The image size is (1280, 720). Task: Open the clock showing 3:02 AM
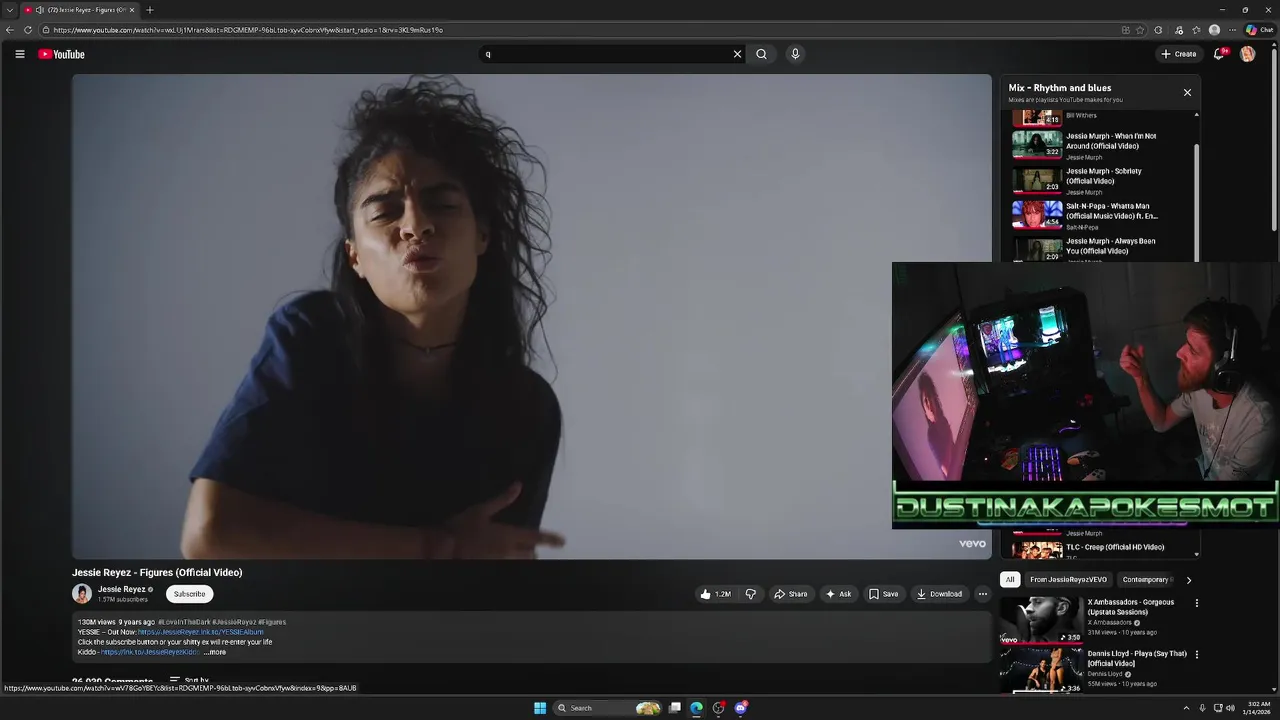click(x=1259, y=708)
